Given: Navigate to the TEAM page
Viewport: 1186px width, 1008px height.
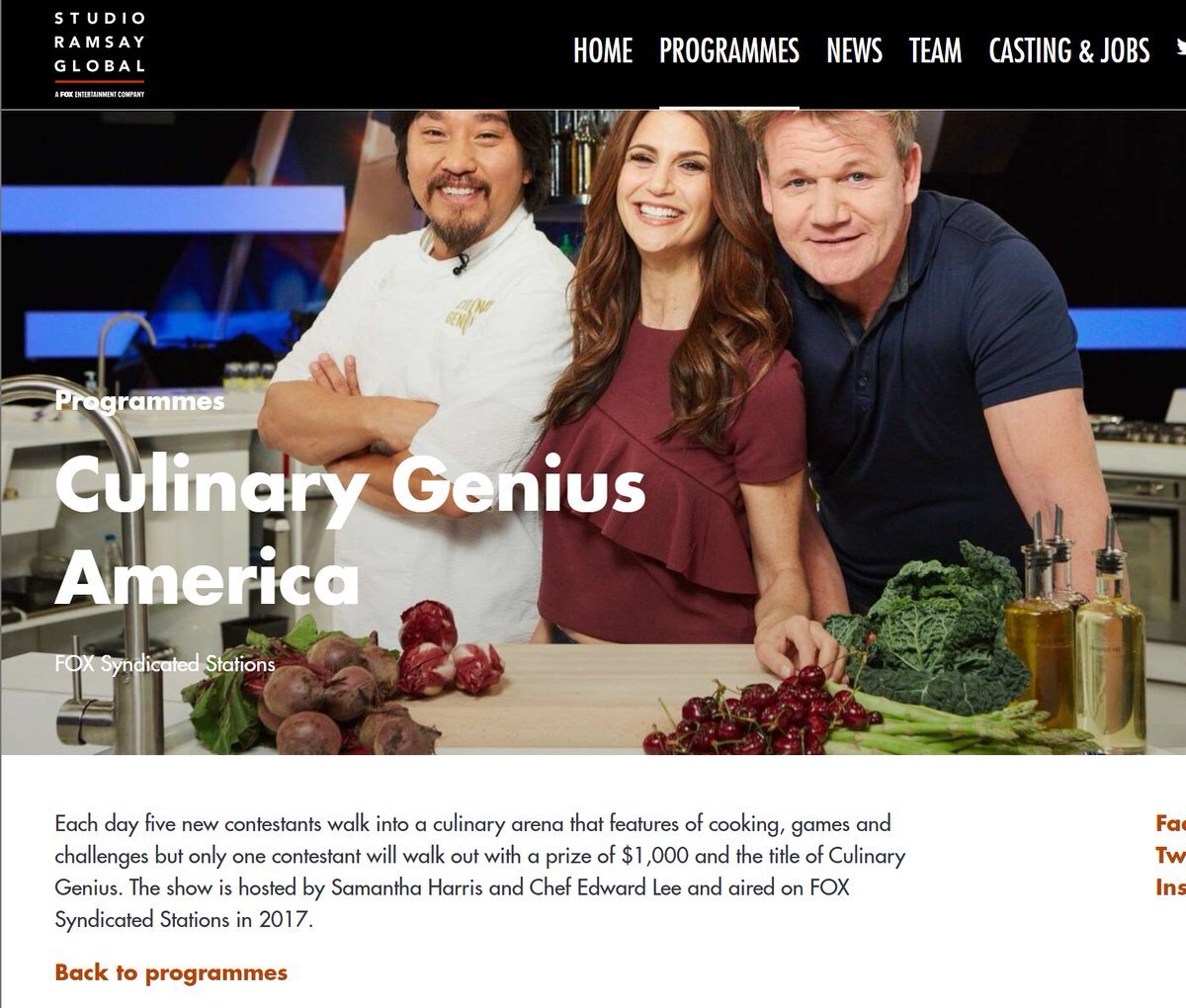Looking at the screenshot, I should 935,50.
